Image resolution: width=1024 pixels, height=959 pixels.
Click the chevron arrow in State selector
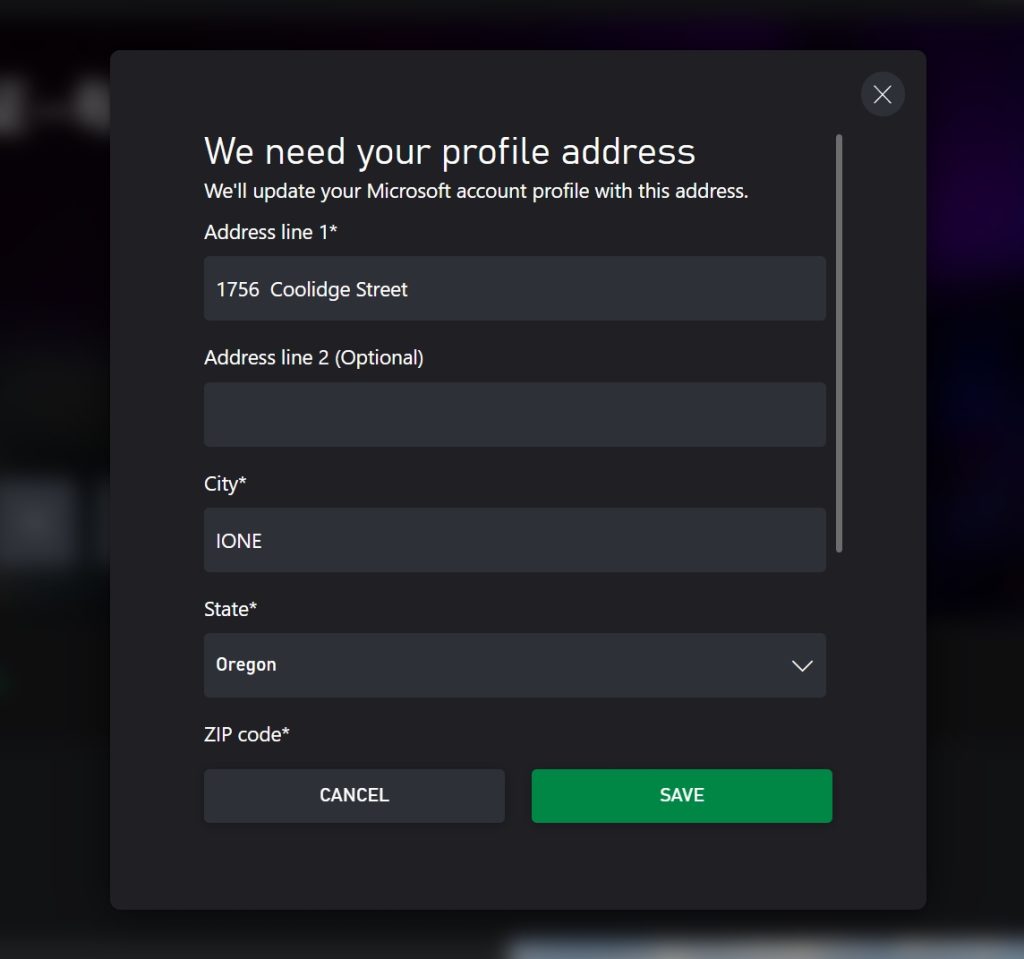(802, 666)
